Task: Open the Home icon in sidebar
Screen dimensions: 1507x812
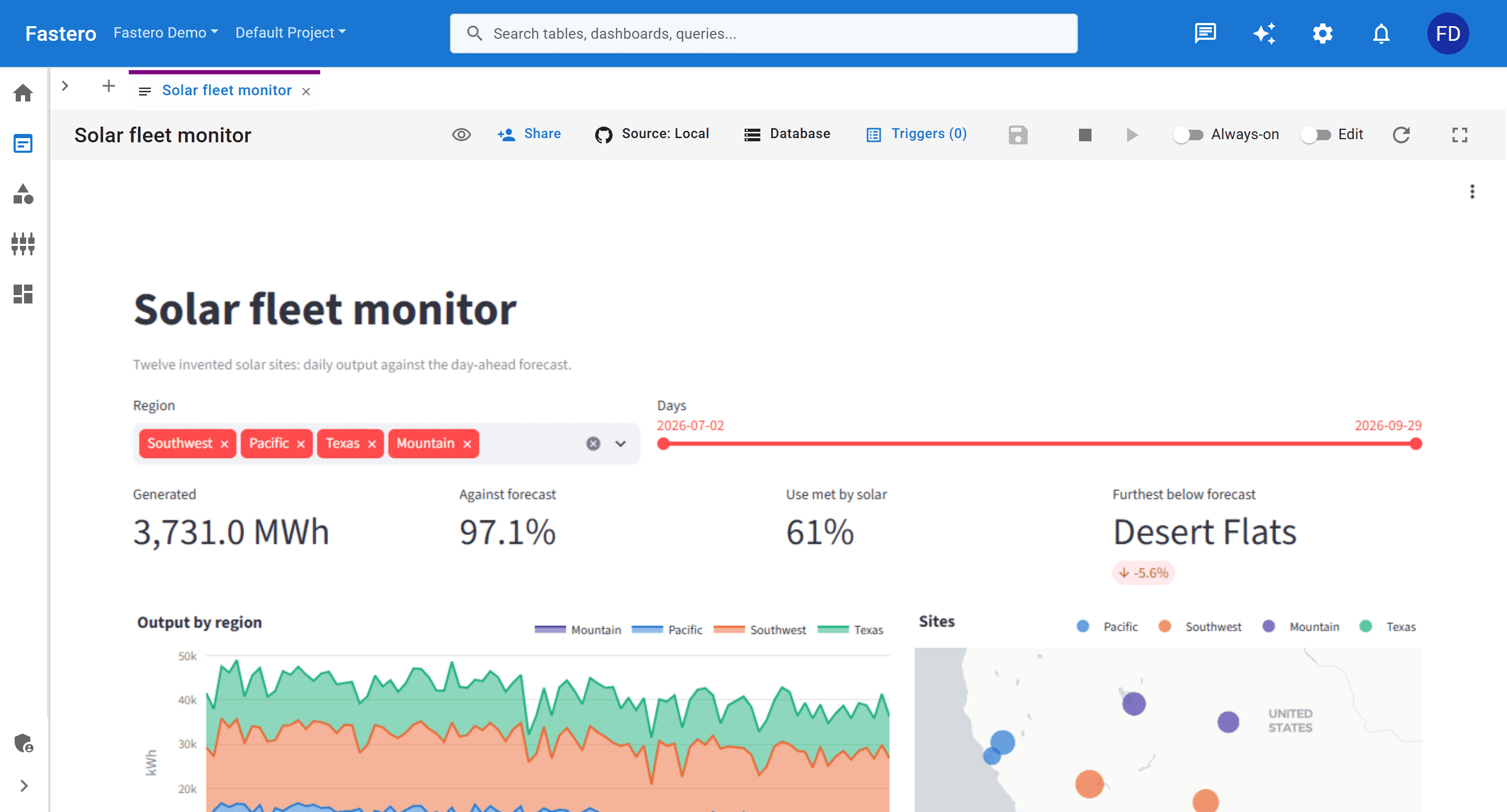Action: (23, 93)
